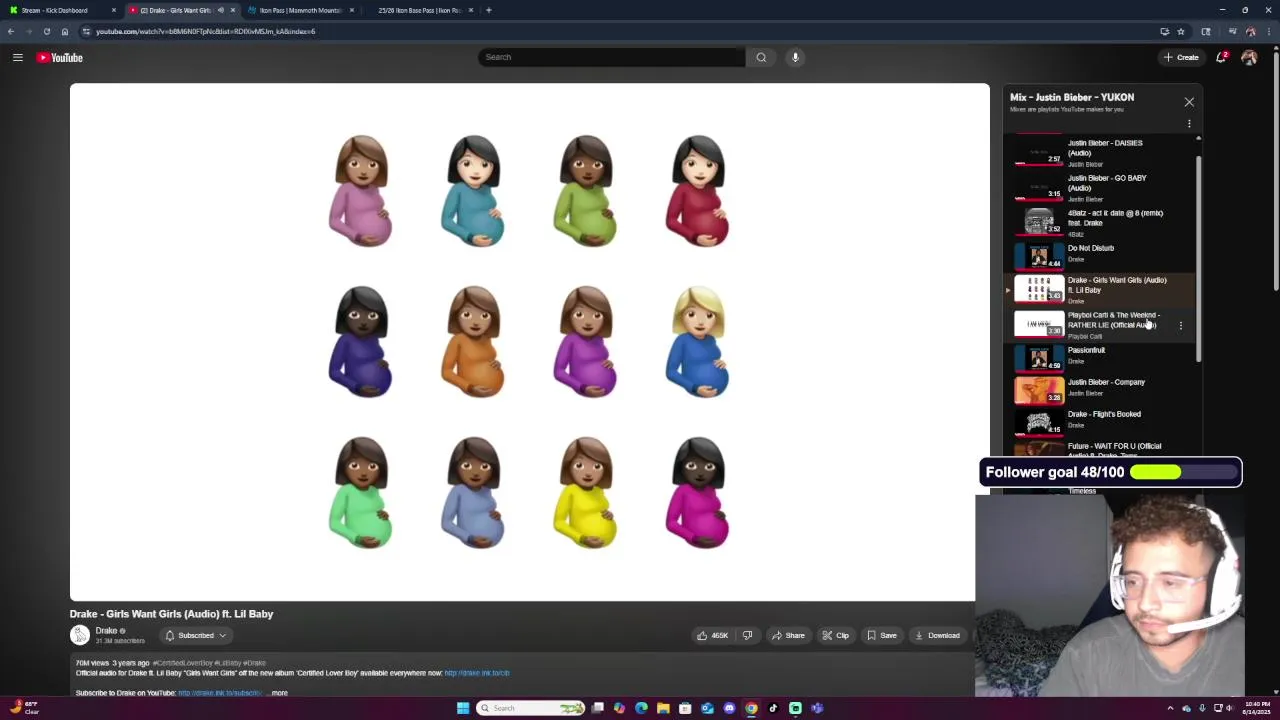Go back with browser back arrow
Image resolution: width=1280 pixels, height=720 pixels.
(11, 31)
